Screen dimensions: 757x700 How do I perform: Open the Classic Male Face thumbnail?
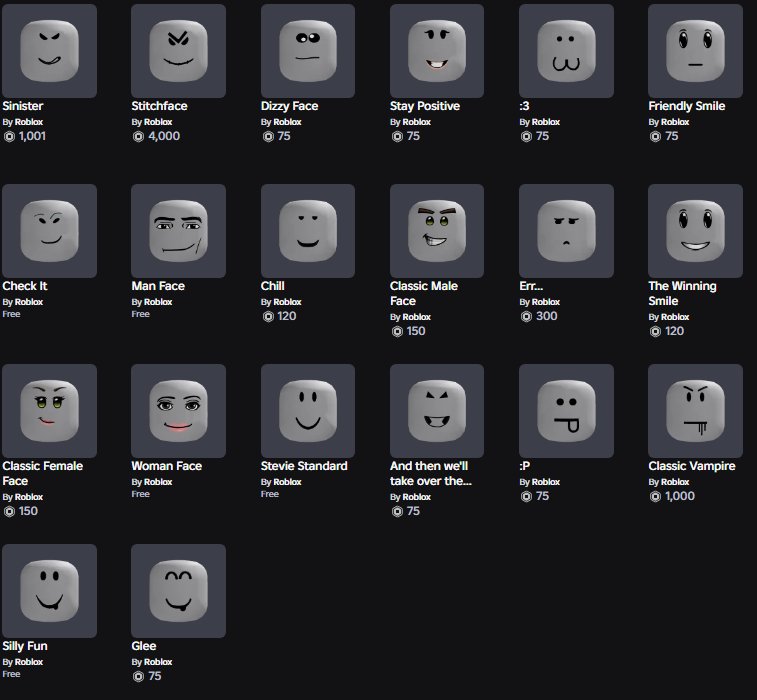click(x=437, y=231)
